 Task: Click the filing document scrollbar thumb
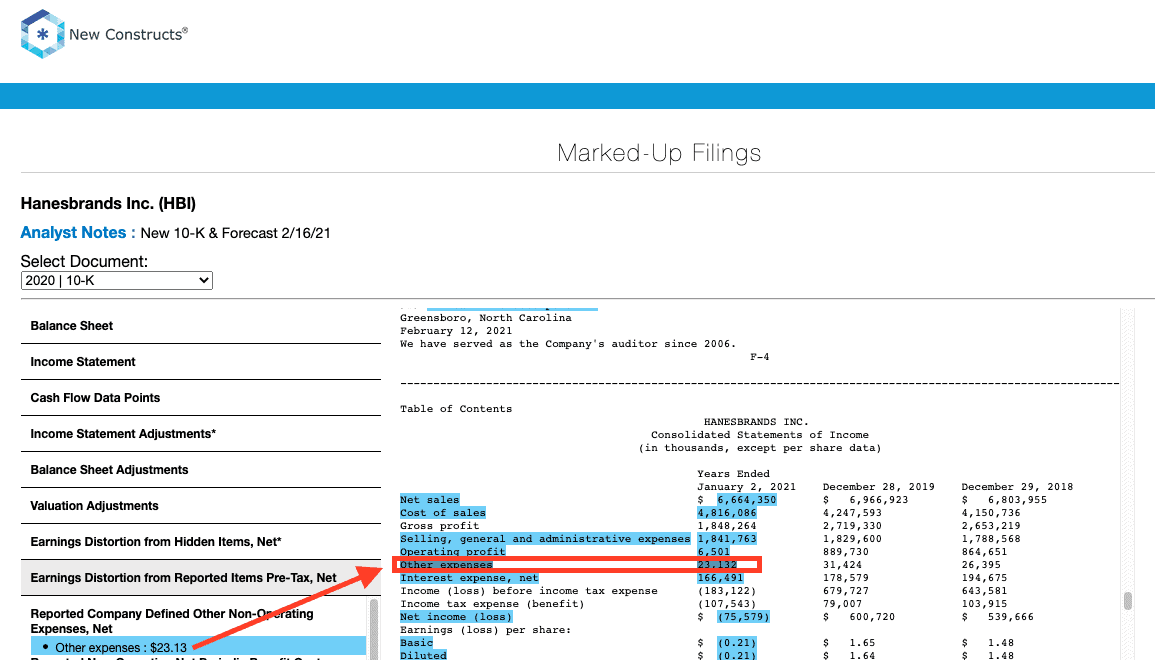pos(1128,600)
